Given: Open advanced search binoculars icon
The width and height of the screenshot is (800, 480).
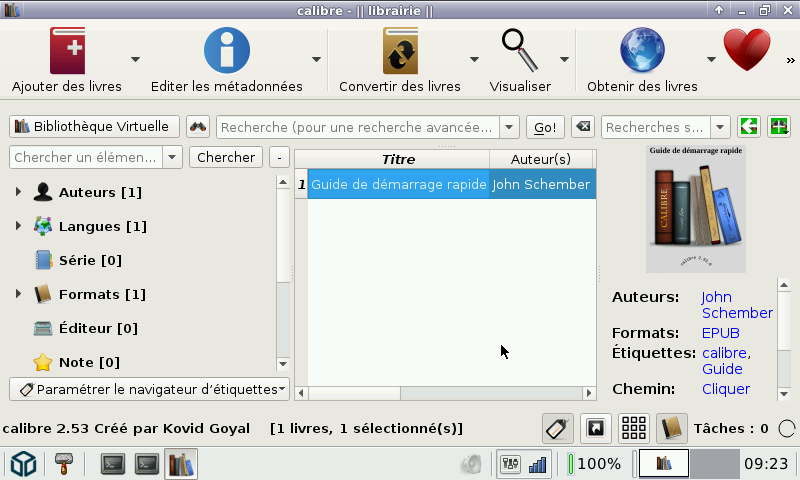Looking at the screenshot, I should 198,127.
